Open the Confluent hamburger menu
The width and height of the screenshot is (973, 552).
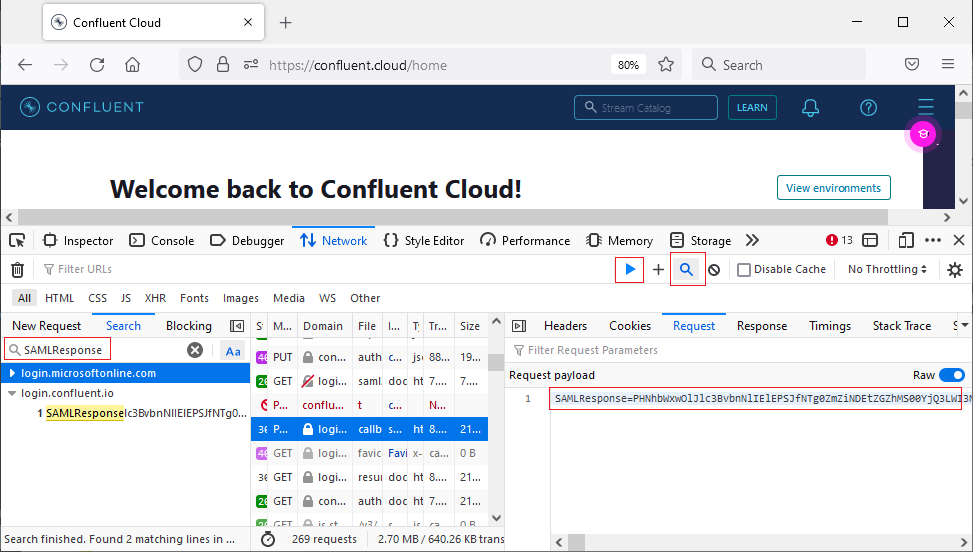coord(925,107)
